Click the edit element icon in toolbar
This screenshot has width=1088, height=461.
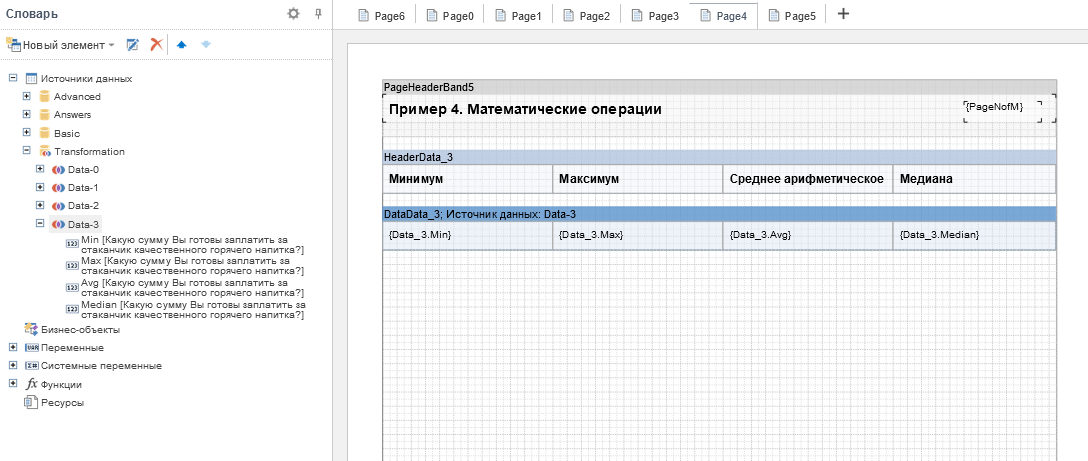pos(132,45)
